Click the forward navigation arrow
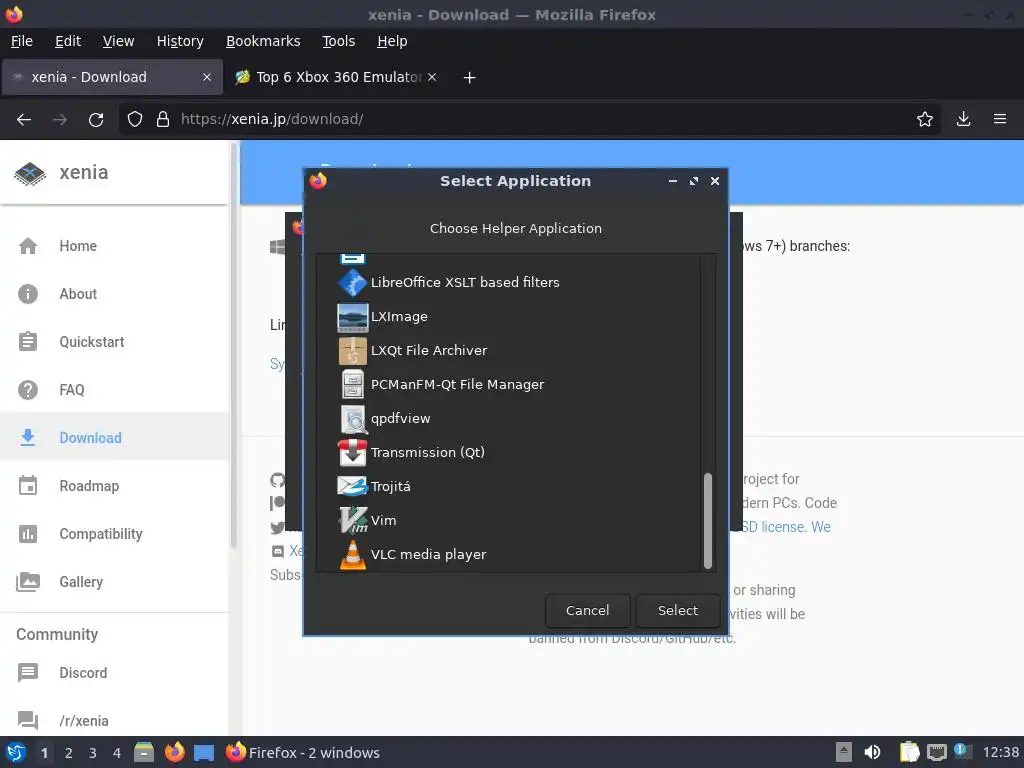Image resolution: width=1024 pixels, height=768 pixels. [x=60, y=120]
